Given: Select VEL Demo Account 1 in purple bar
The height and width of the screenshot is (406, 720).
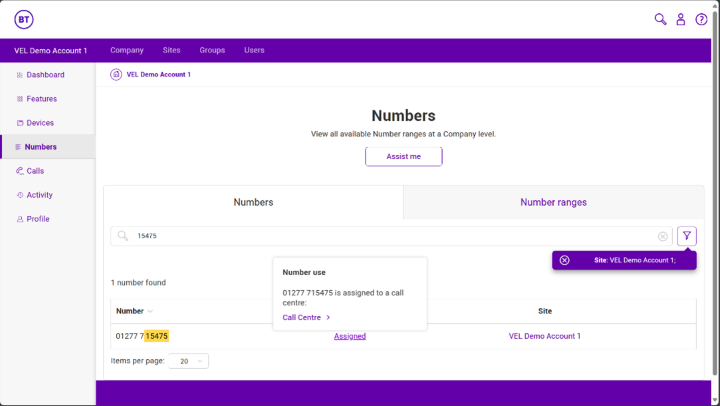Looking at the screenshot, I should coord(51,51).
